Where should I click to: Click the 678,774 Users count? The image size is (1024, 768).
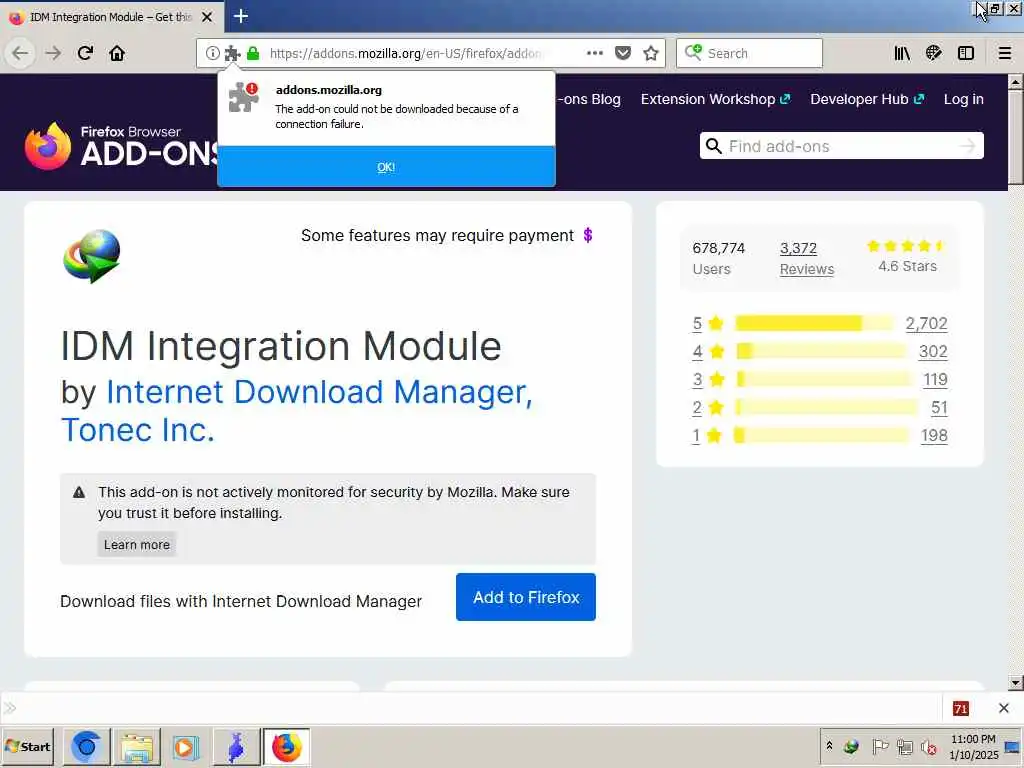coord(718,259)
